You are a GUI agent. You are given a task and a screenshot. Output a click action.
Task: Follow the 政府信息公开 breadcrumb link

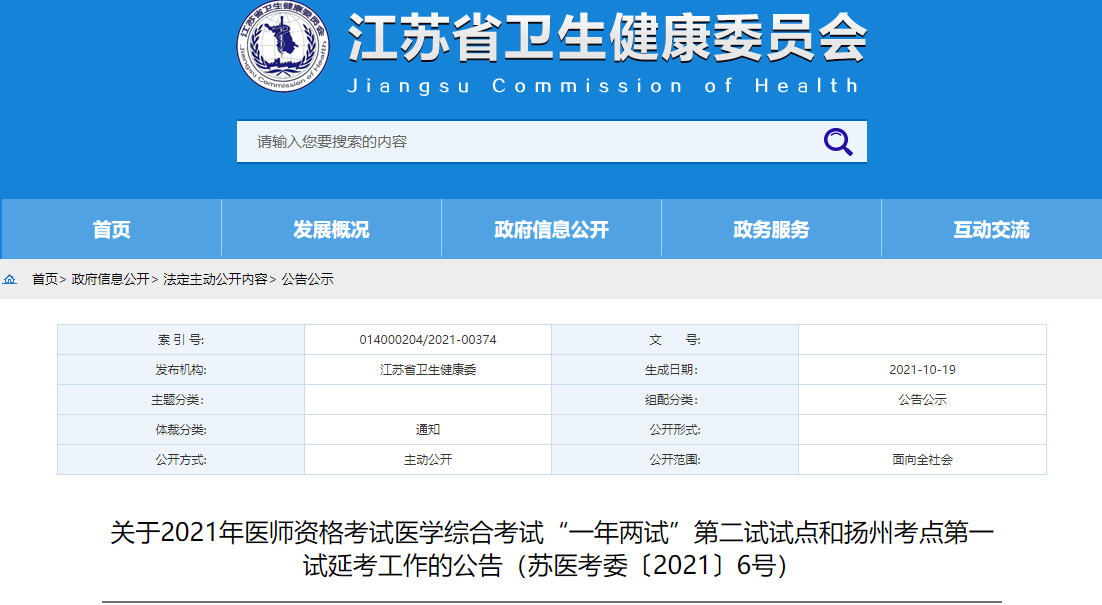coord(110,279)
